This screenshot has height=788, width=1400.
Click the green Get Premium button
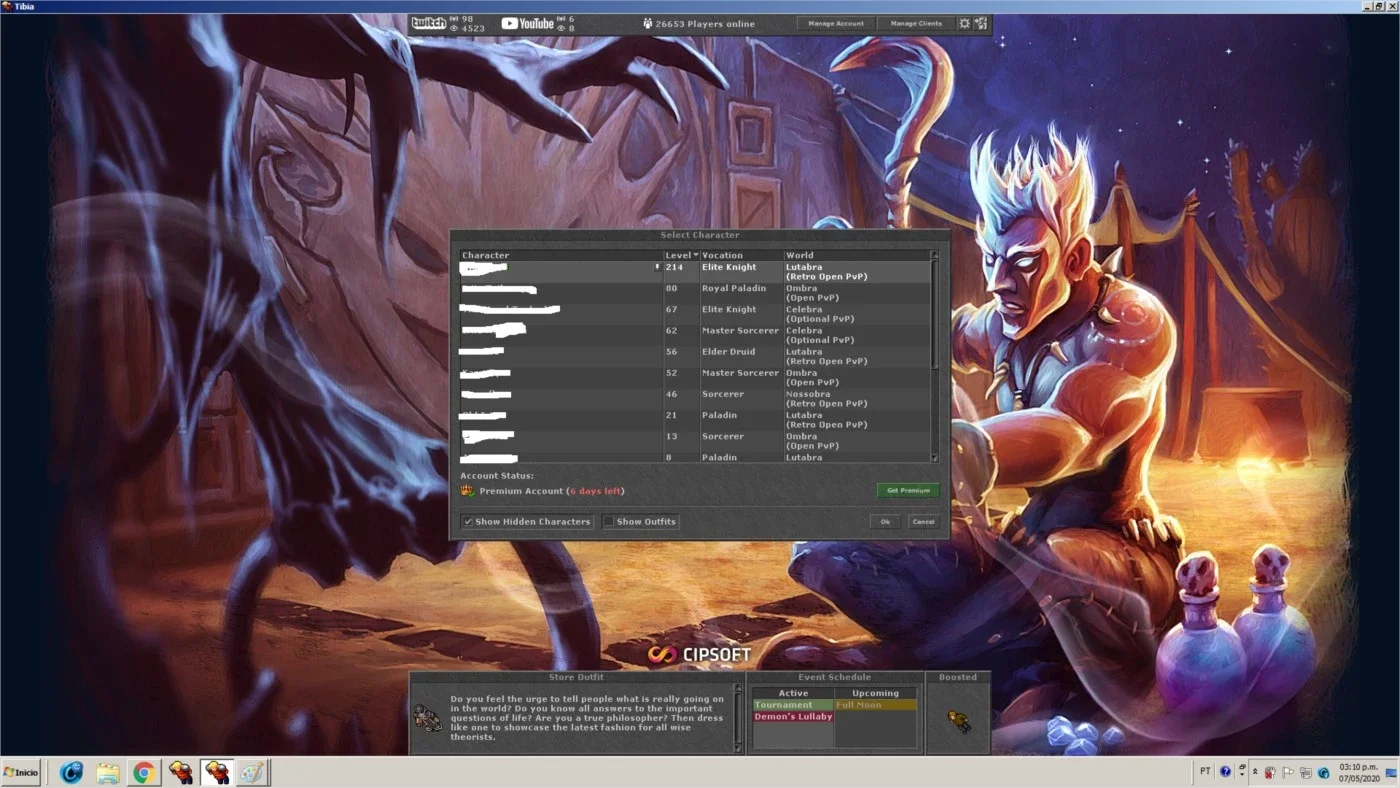908,490
